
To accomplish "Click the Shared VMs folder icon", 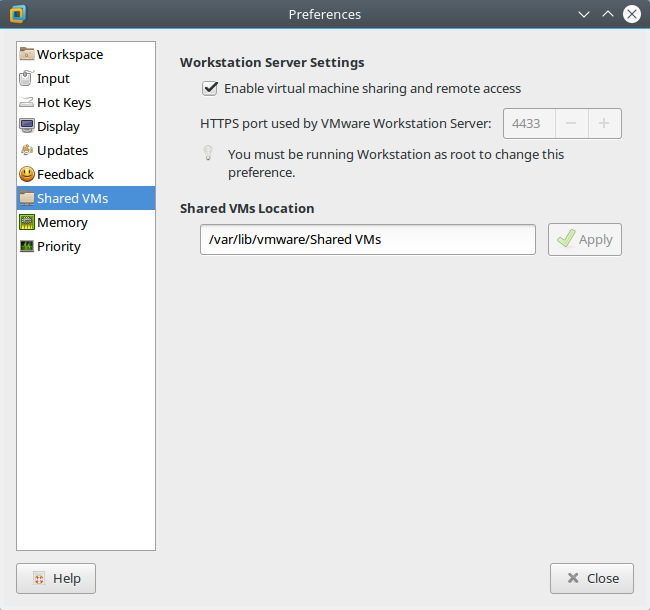I will (27, 198).
